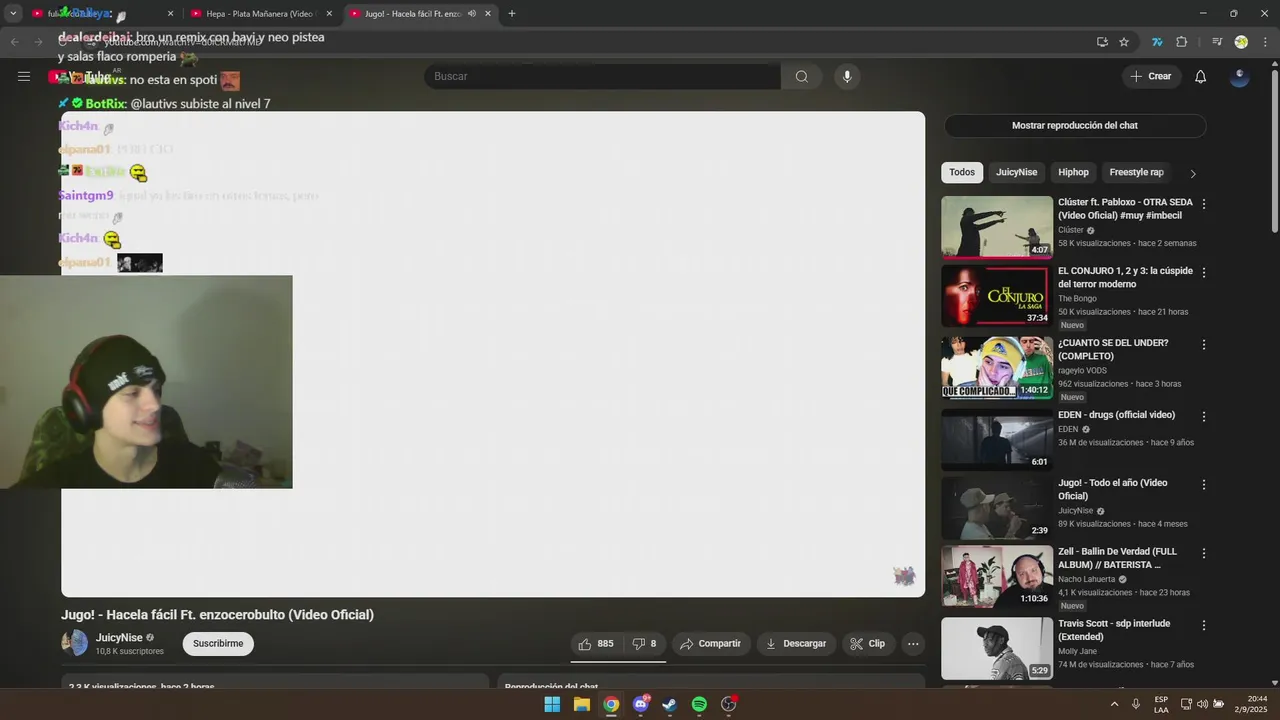1280x720 pixels.
Task: Open ¿CUANTO SE DEL UNDER? video title
Action: [x=1113, y=349]
